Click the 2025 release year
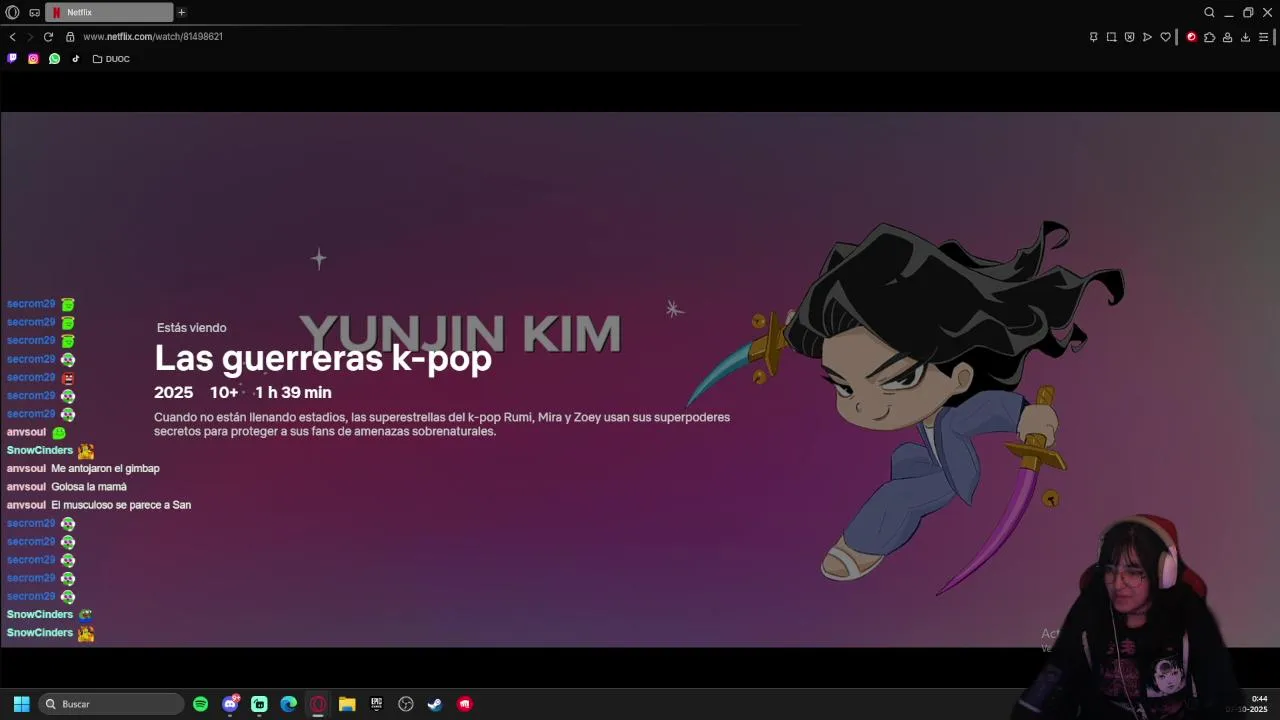This screenshot has width=1280, height=720. click(x=173, y=393)
